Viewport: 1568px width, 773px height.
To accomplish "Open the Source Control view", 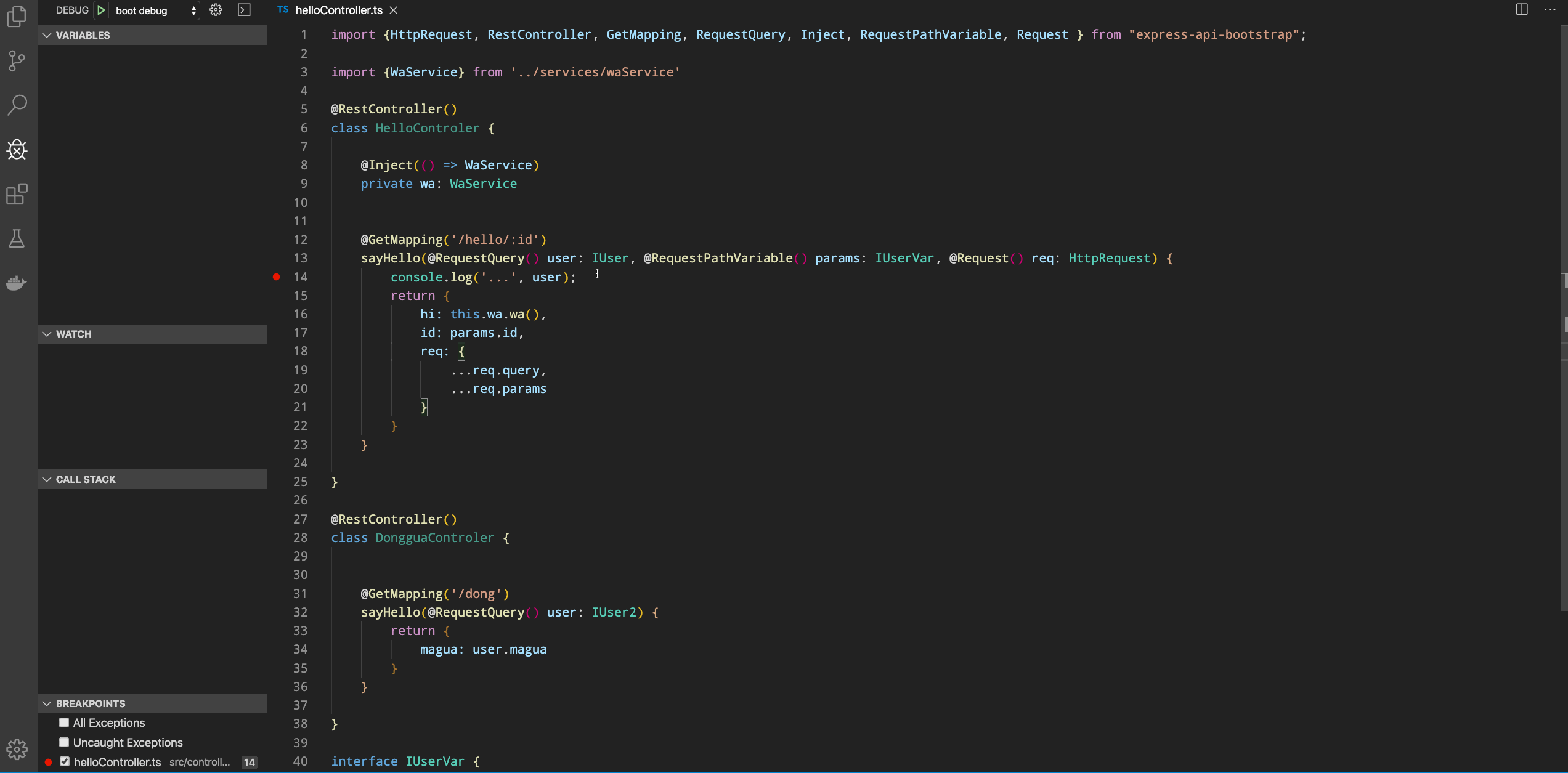I will (17, 60).
